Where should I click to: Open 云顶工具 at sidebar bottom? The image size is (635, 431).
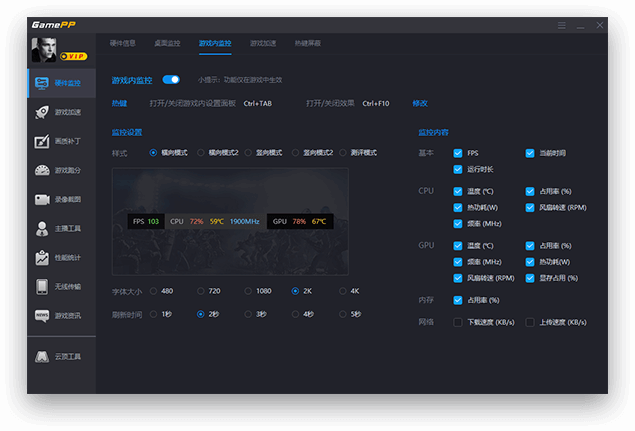(60, 356)
